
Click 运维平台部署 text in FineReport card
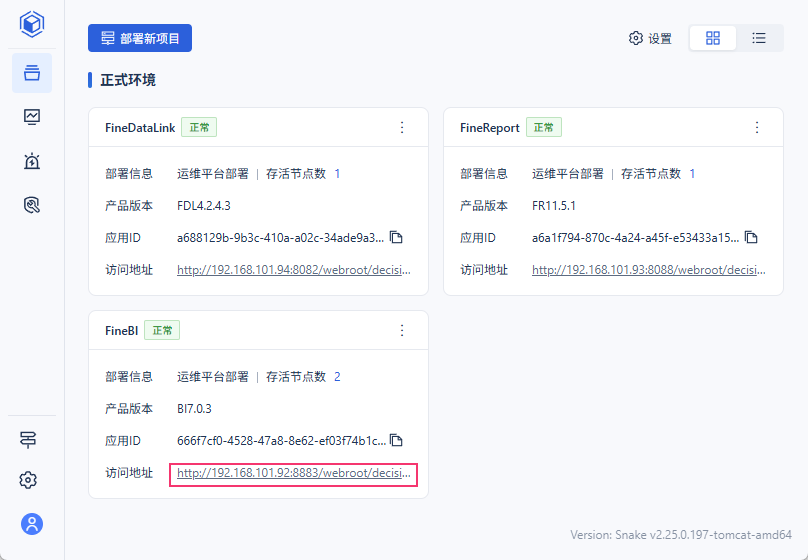click(x=568, y=174)
